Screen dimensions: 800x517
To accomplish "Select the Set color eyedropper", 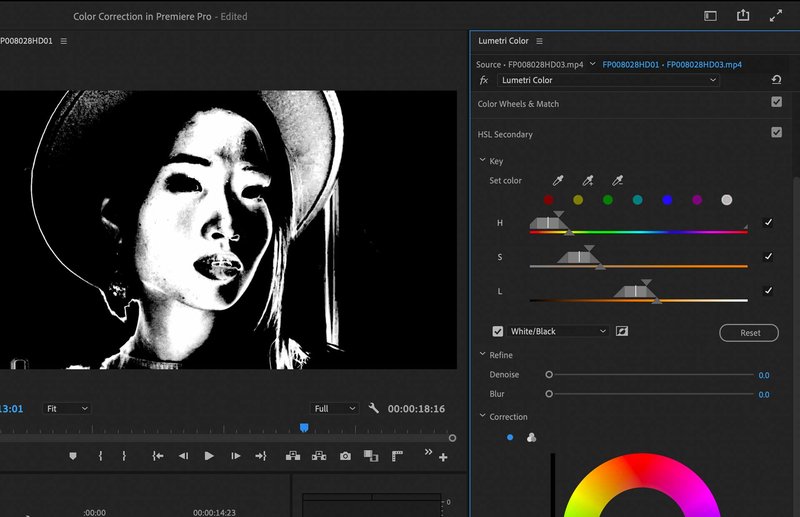I will pos(558,180).
